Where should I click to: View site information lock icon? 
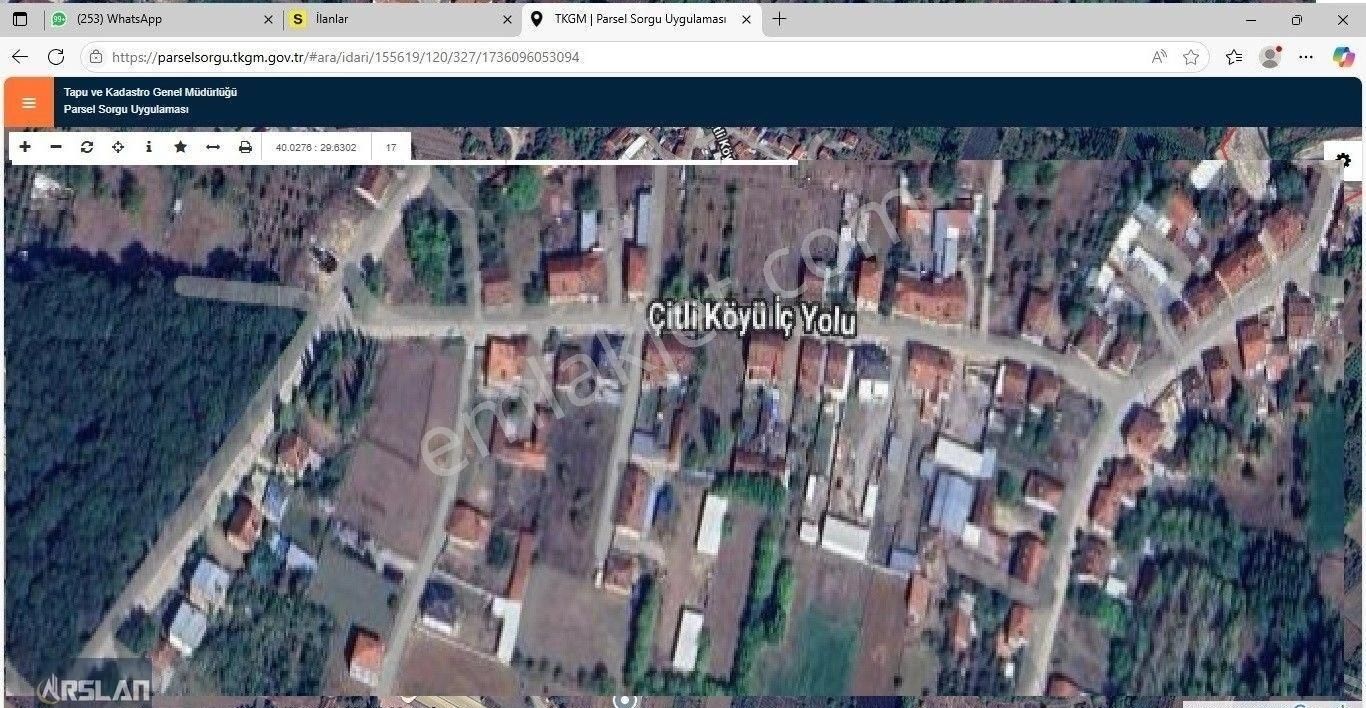[x=95, y=57]
